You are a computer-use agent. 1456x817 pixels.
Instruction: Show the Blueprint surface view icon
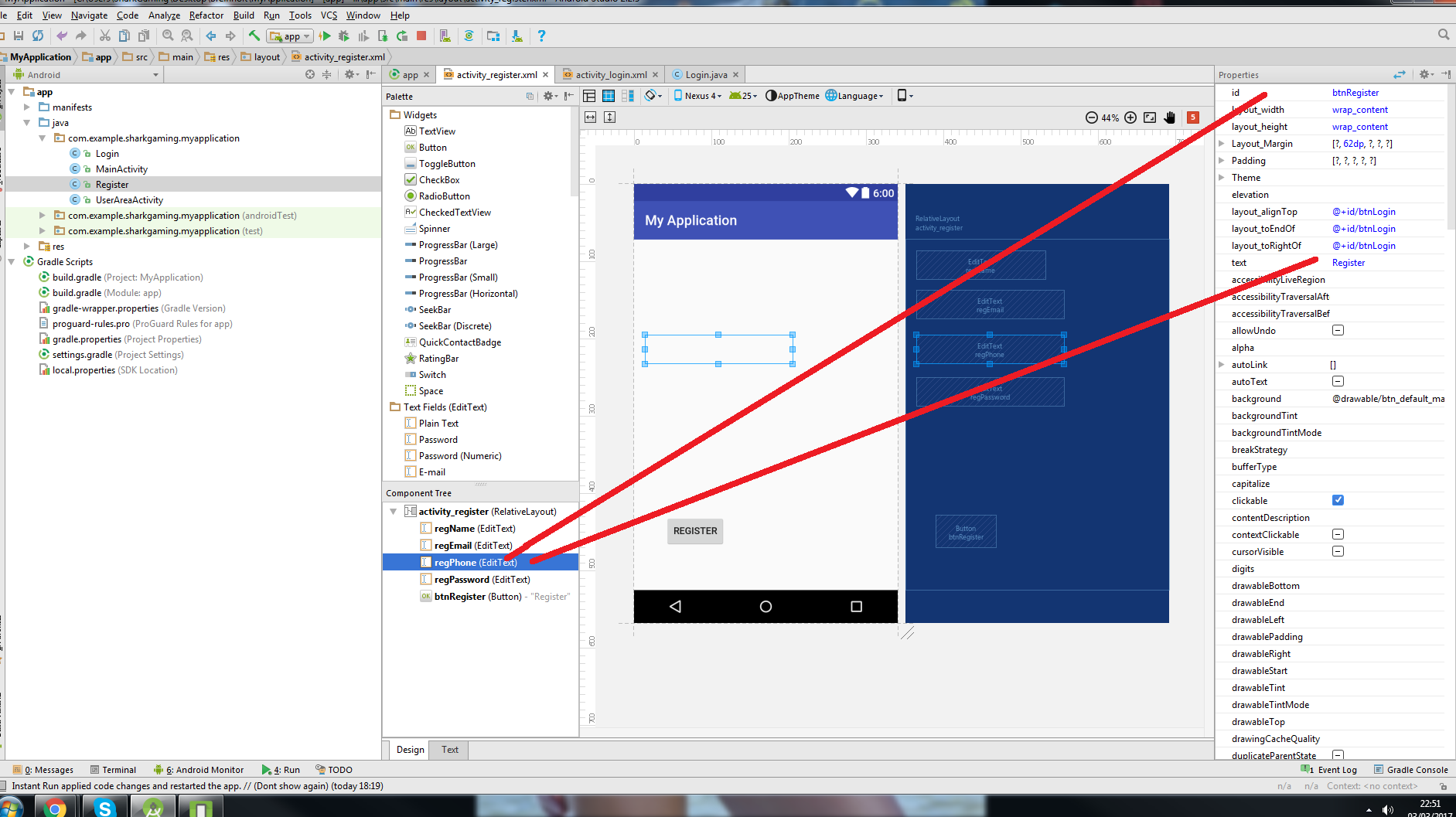point(609,96)
